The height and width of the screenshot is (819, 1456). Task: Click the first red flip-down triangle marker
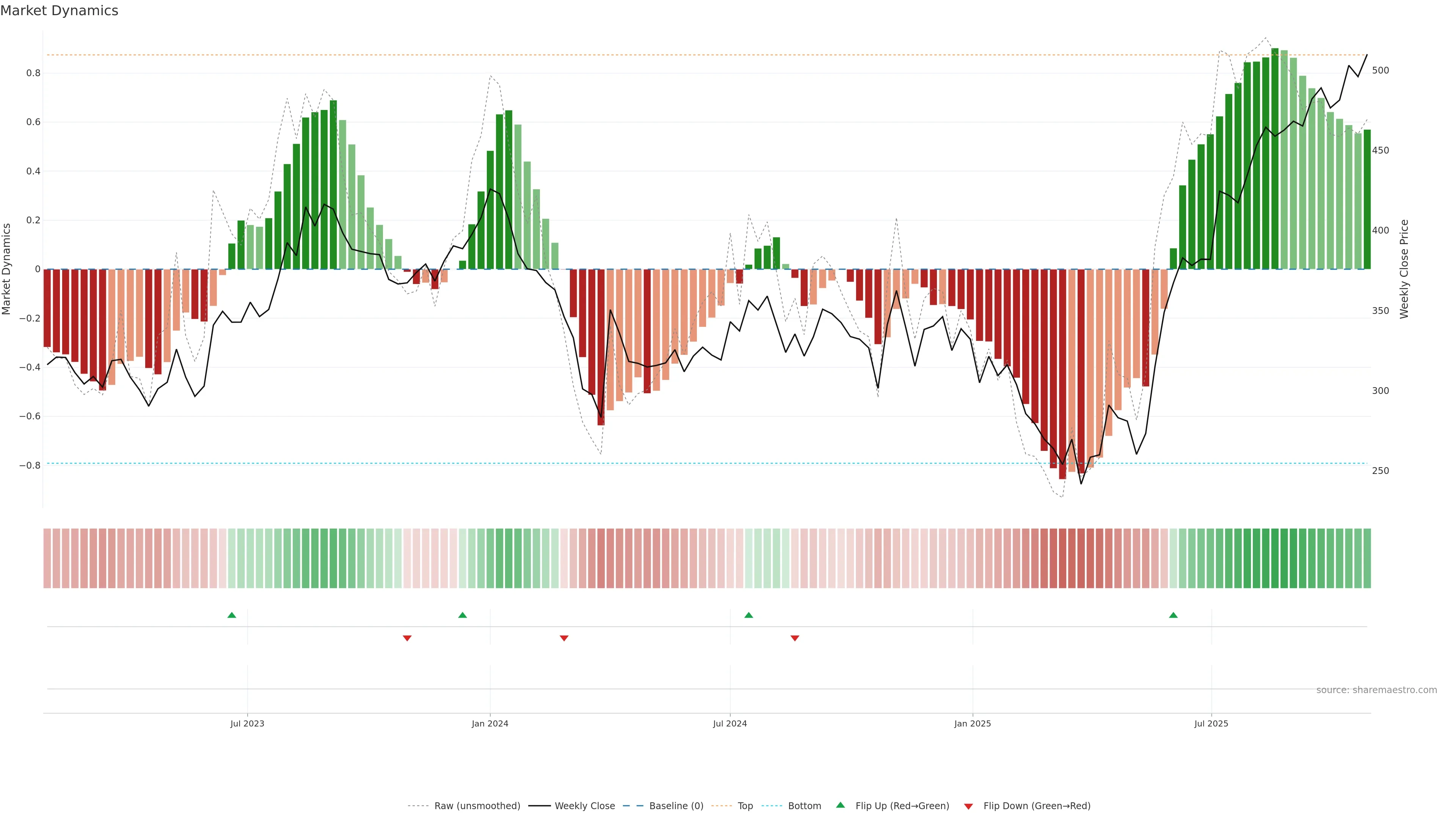tap(407, 638)
